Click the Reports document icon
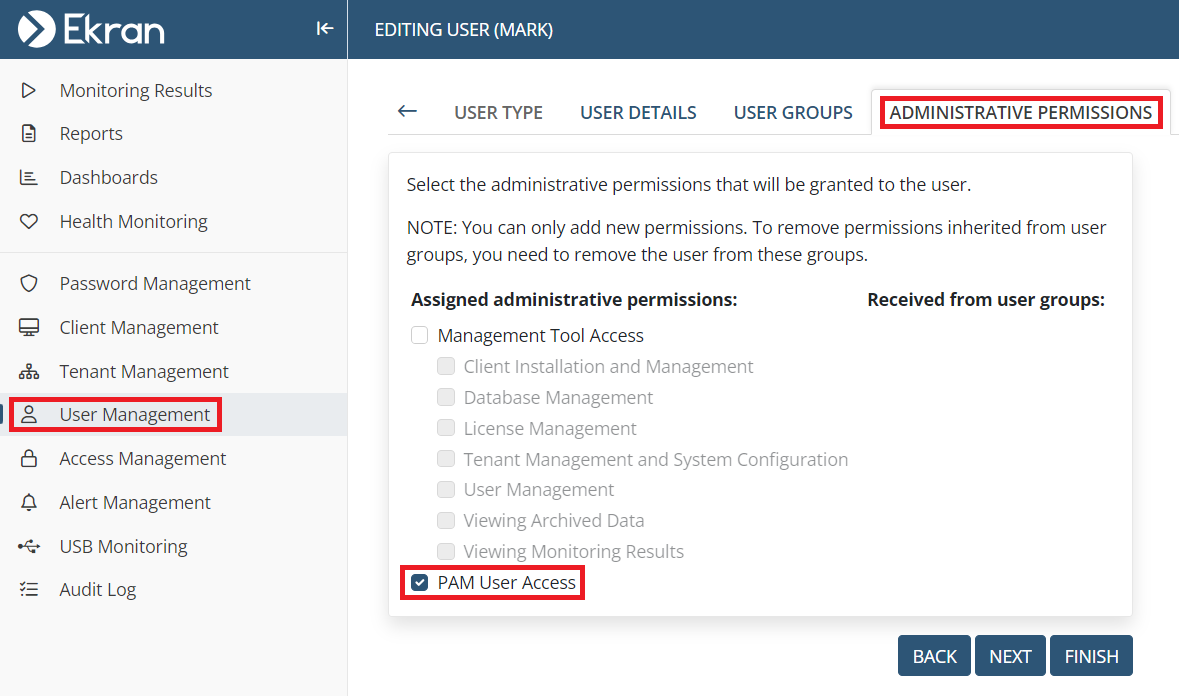This screenshot has width=1179, height=696. pos(29,134)
